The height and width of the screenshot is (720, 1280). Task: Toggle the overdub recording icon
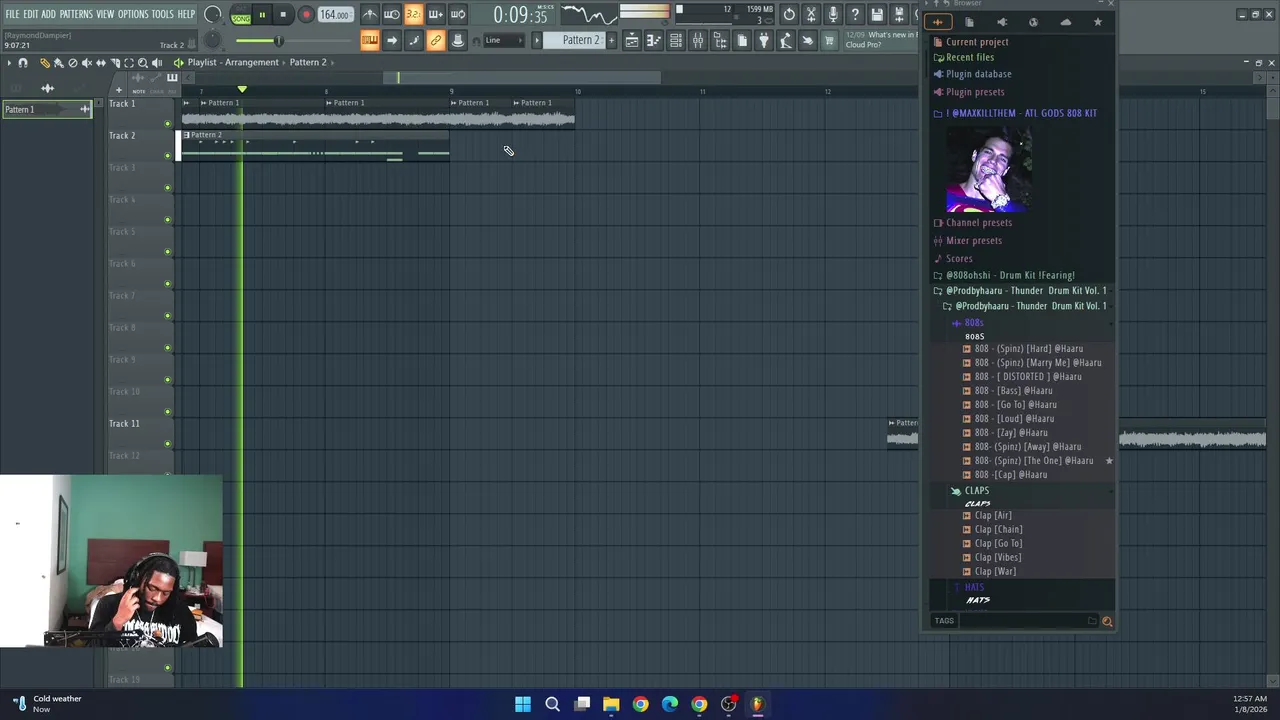point(436,15)
